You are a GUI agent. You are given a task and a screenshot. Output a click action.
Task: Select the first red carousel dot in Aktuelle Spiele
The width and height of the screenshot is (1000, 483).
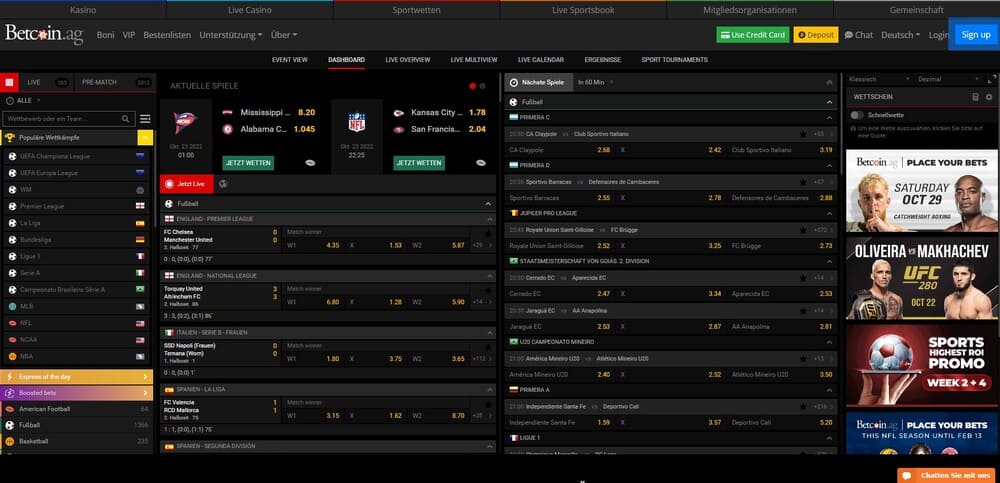[473, 85]
